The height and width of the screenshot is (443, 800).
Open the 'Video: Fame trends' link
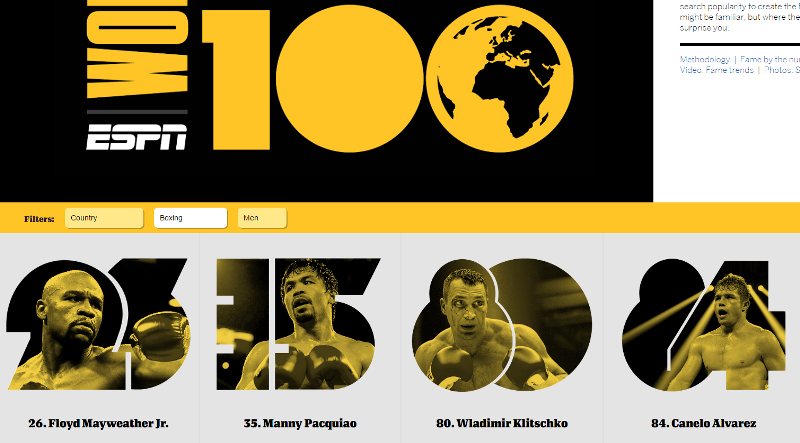(716, 70)
